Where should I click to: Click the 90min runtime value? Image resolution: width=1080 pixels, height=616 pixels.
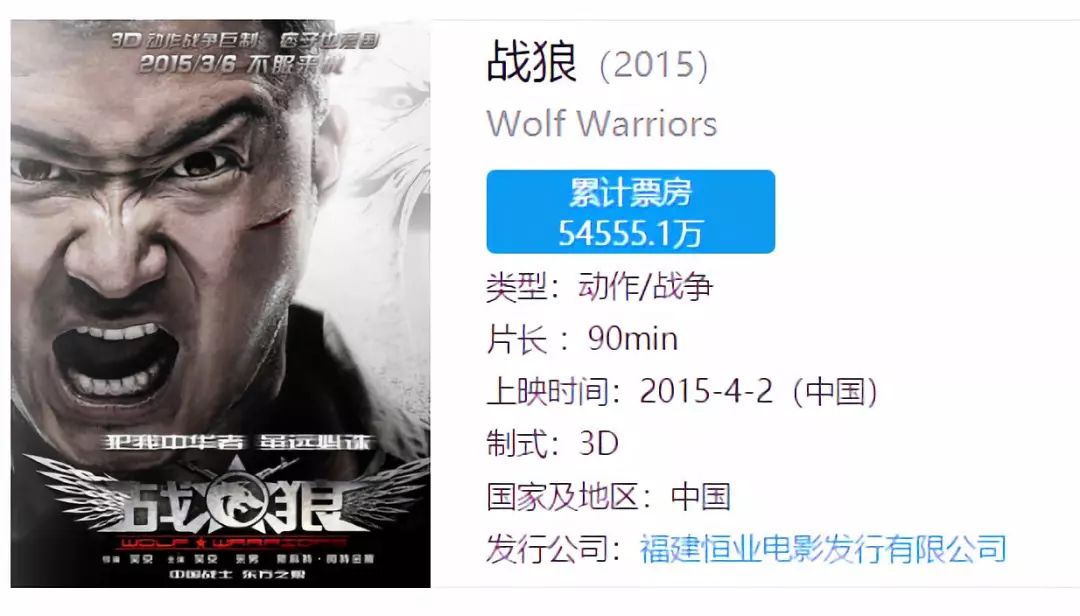[x=633, y=339]
